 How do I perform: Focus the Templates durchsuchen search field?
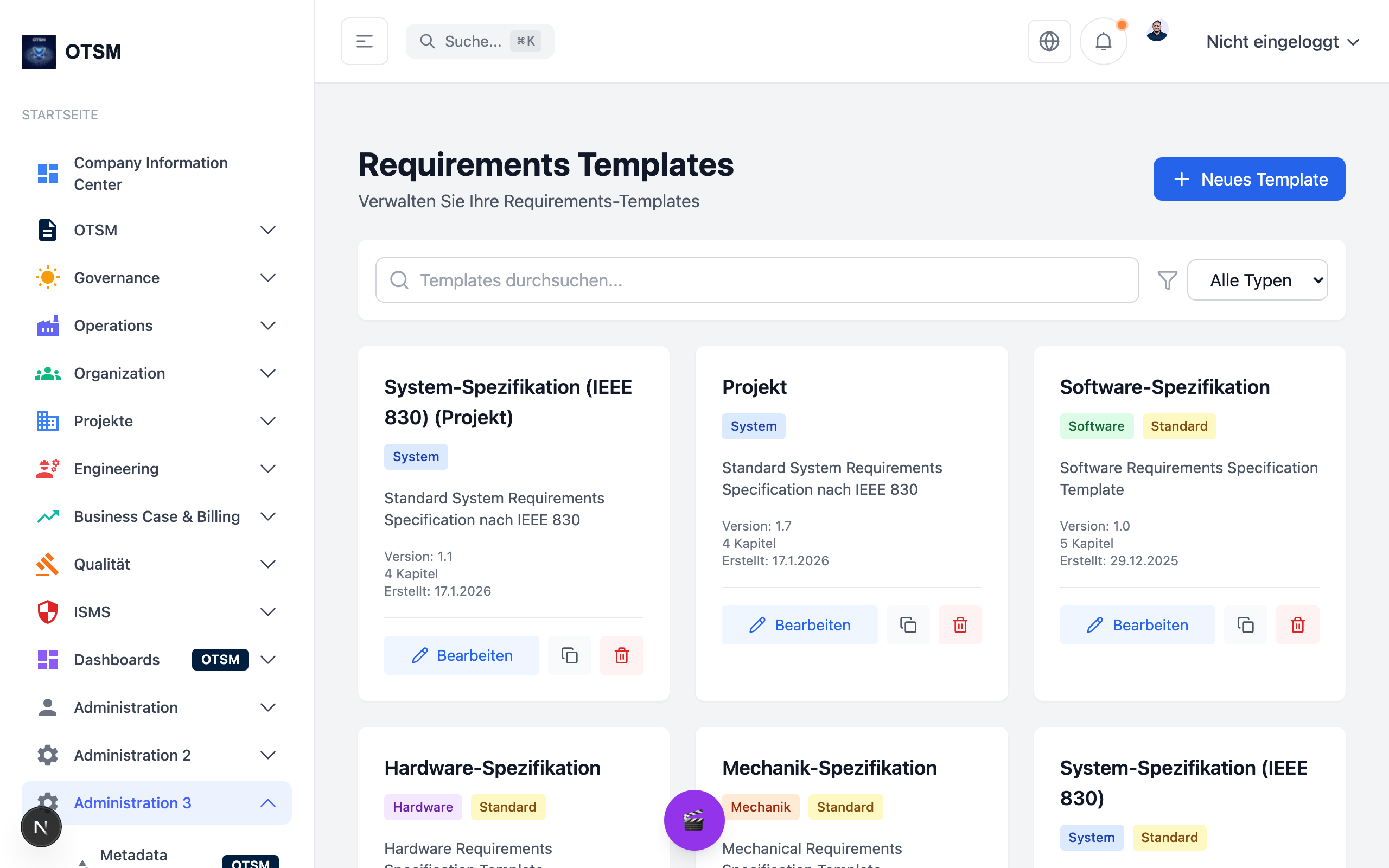pos(756,280)
